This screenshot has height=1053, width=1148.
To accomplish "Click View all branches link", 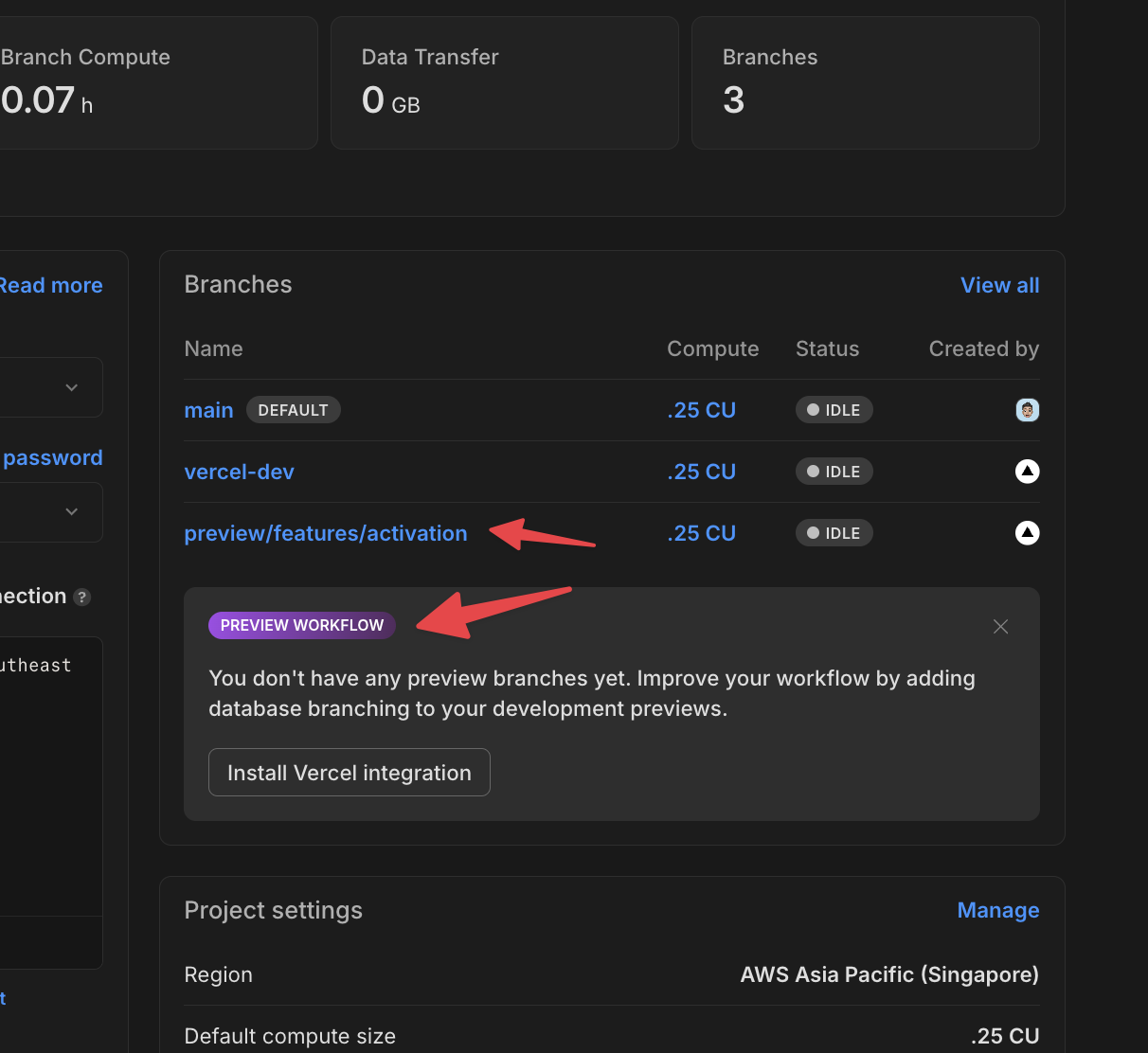I will (x=1000, y=285).
